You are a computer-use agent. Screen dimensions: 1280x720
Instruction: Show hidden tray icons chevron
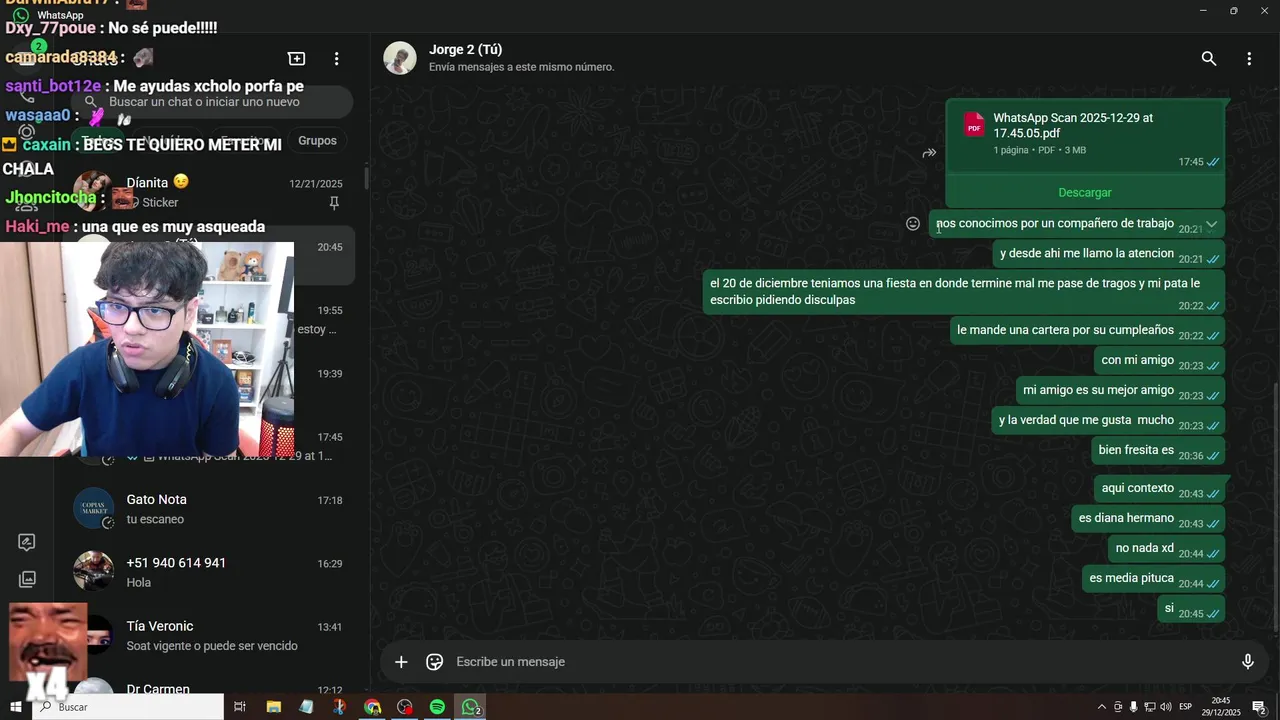[x=1102, y=707]
